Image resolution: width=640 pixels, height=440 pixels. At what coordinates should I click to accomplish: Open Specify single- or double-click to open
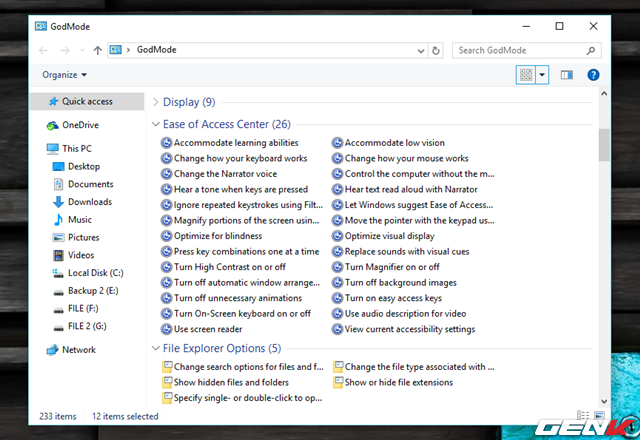(242, 398)
